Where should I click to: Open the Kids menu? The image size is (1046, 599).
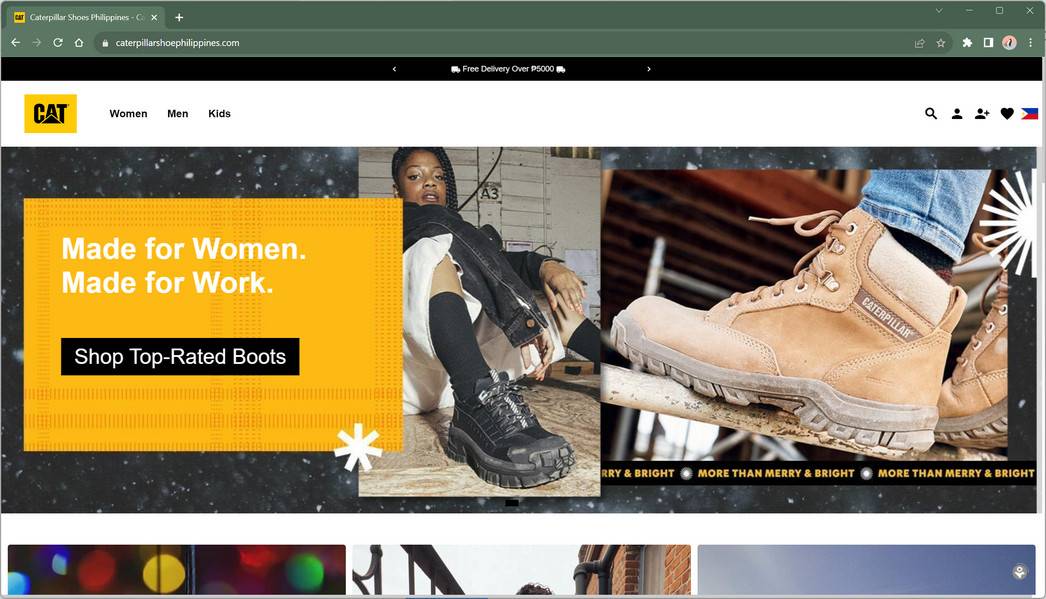[x=219, y=113]
